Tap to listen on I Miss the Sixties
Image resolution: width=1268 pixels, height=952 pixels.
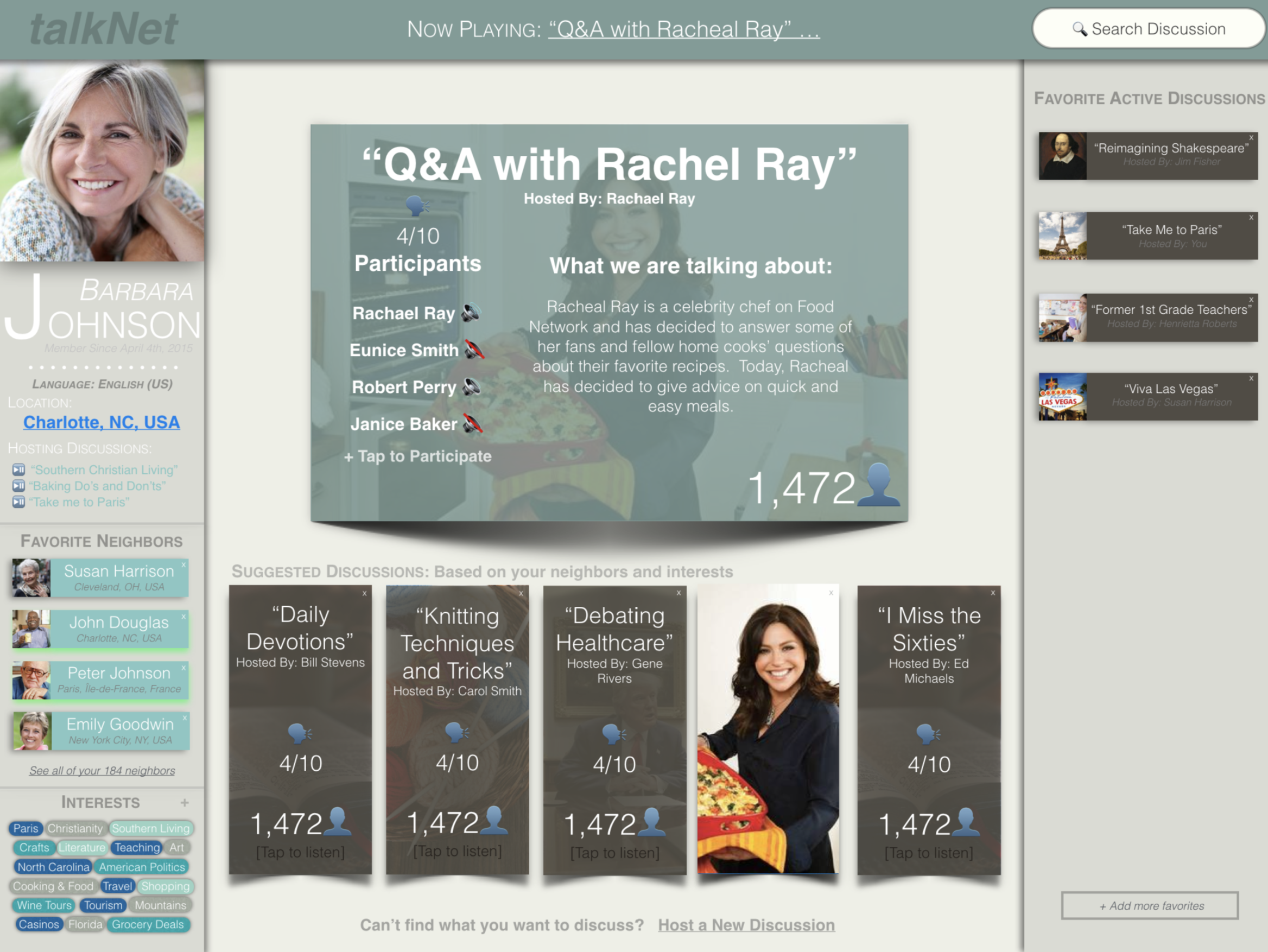tap(929, 853)
